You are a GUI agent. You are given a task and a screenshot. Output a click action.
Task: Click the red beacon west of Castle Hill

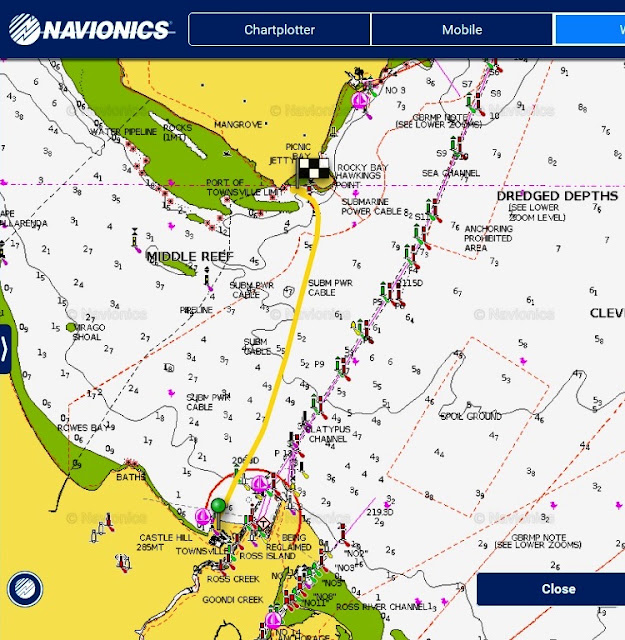pyautogui.click(x=109, y=522)
